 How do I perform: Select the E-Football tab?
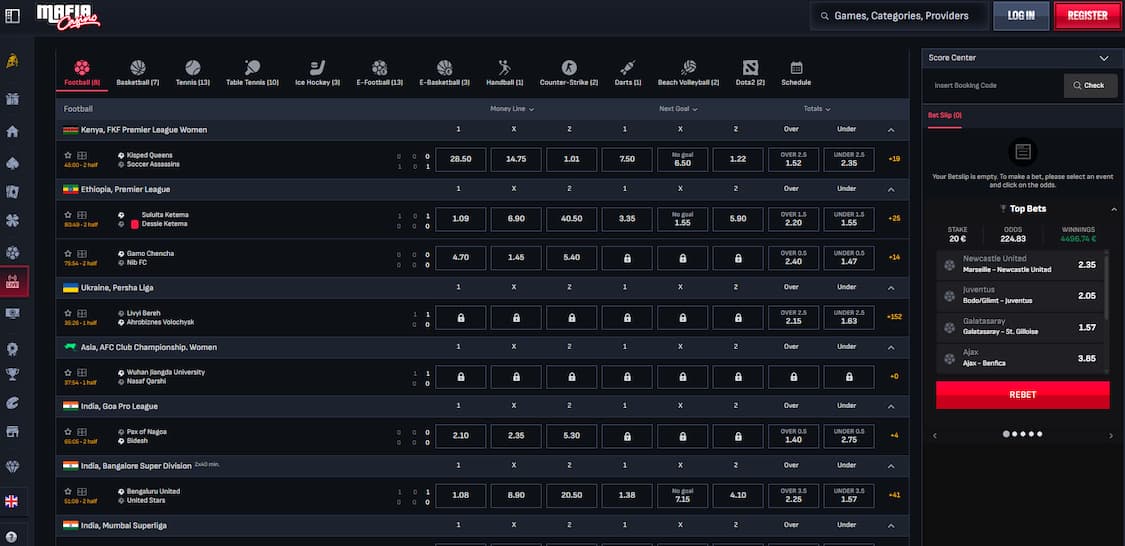tap(380, 73)
